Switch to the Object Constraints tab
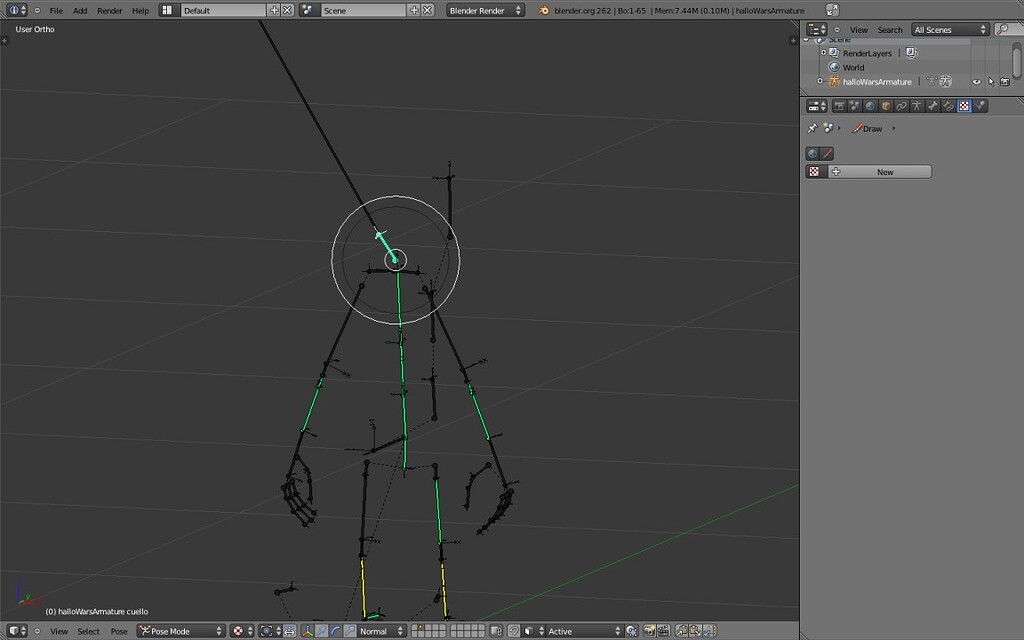The image size is (1024, 640). coord(902,106)
